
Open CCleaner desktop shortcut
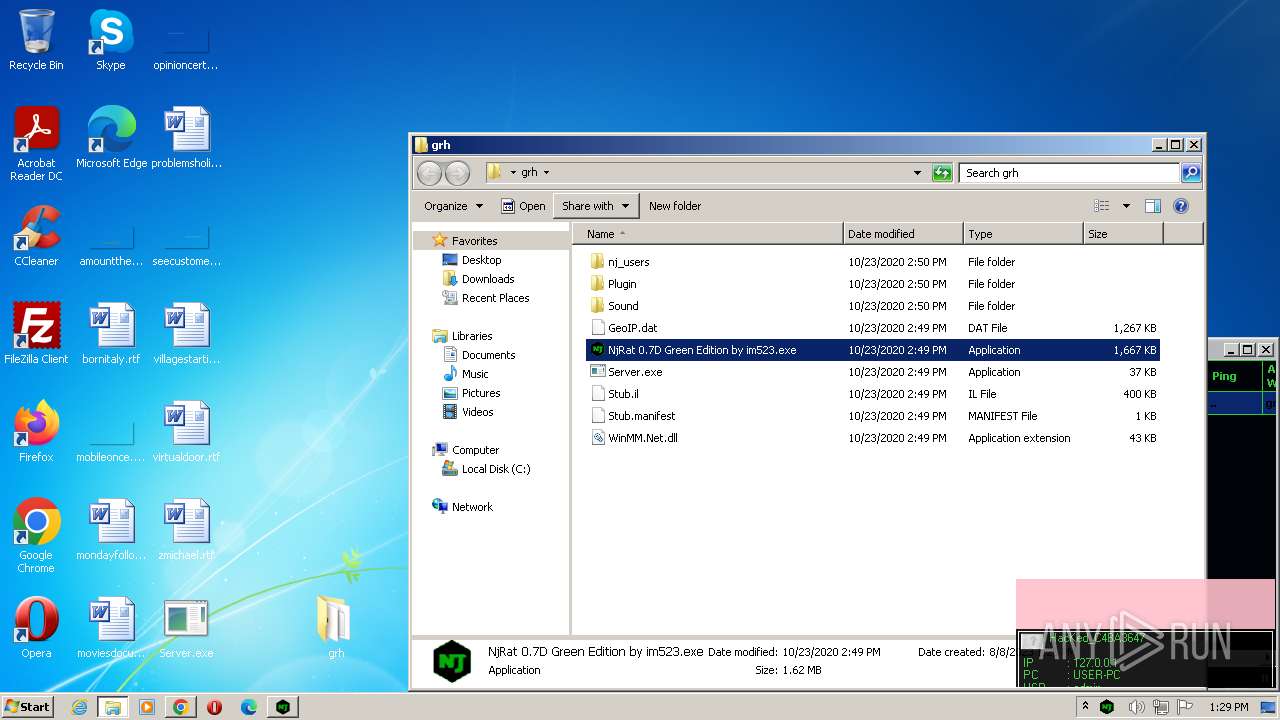[36, 236]
